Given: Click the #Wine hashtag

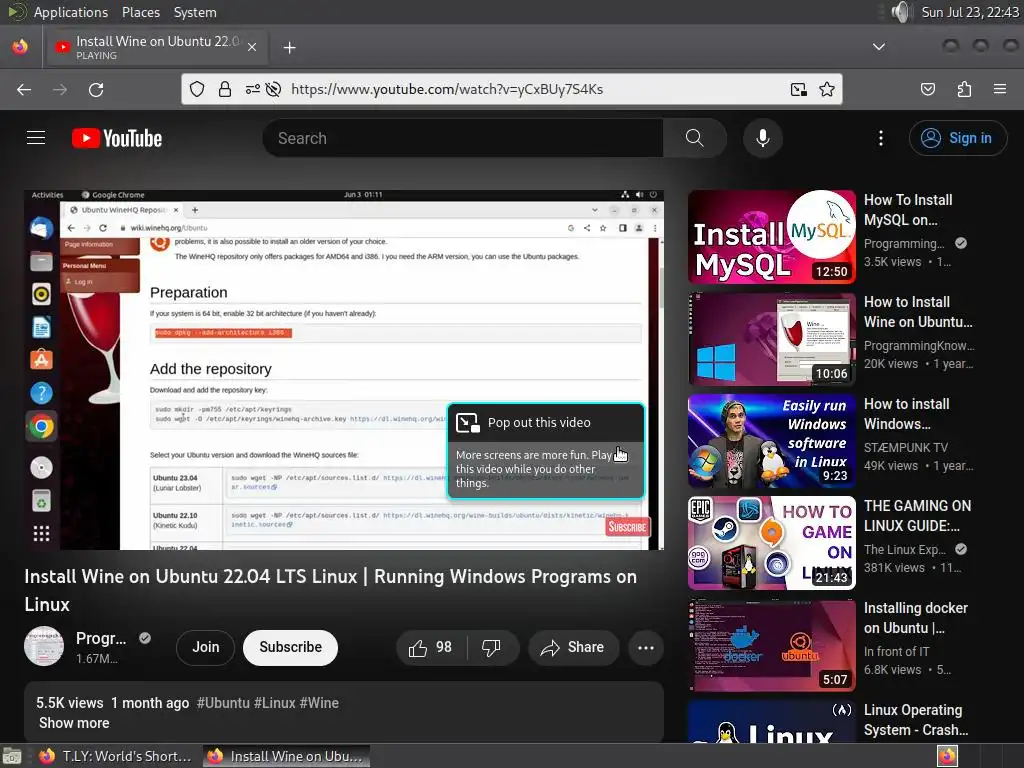Looking at the screenshot, I should point(319,703).
